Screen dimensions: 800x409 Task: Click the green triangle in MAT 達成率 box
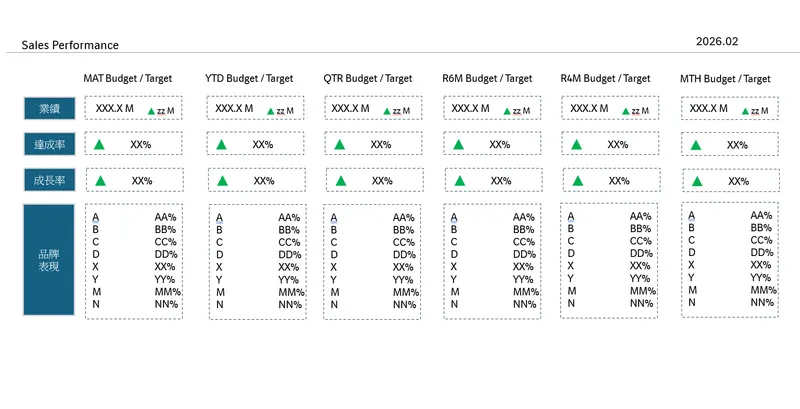point(100,145)
